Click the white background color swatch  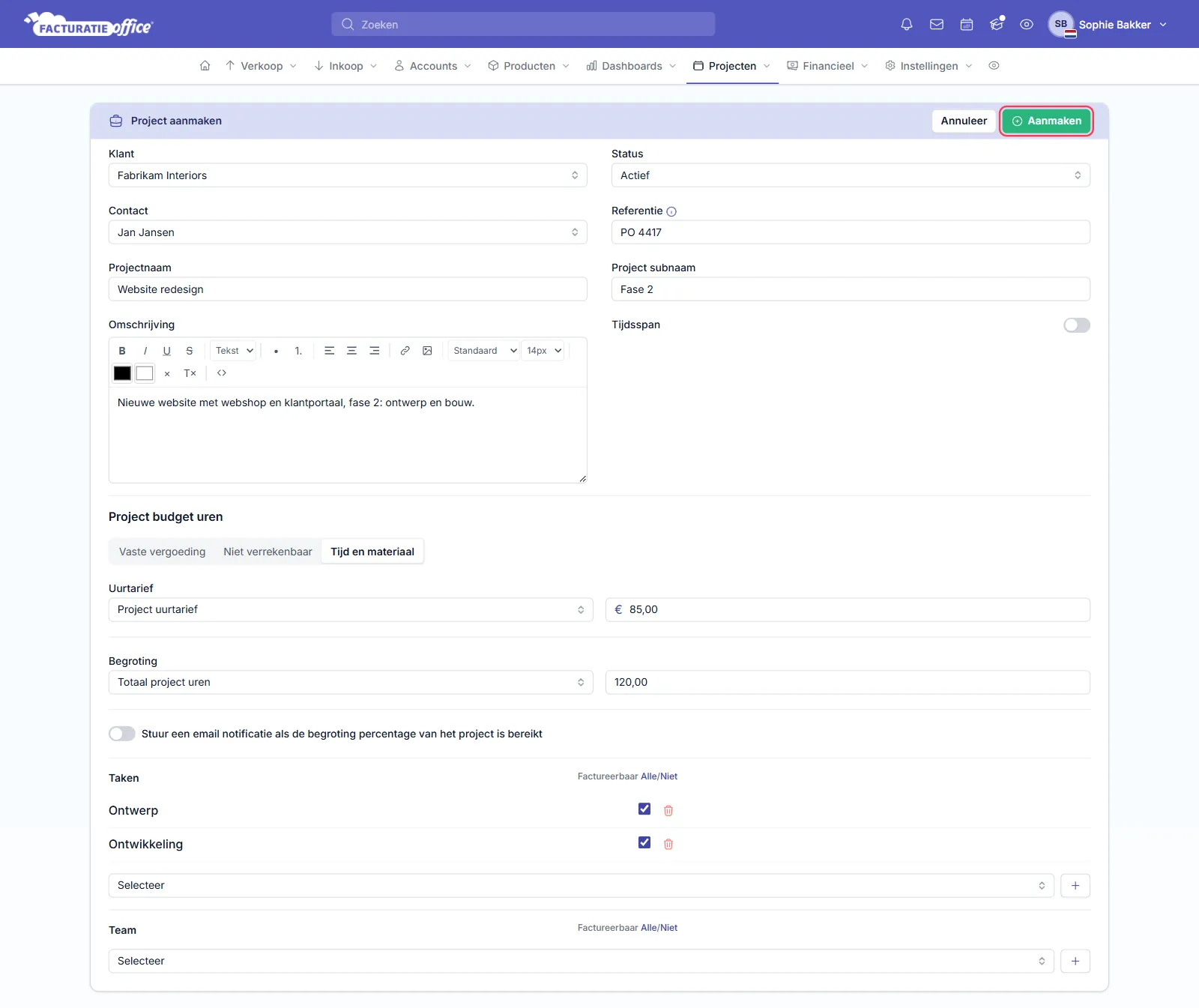click(145, 373)
